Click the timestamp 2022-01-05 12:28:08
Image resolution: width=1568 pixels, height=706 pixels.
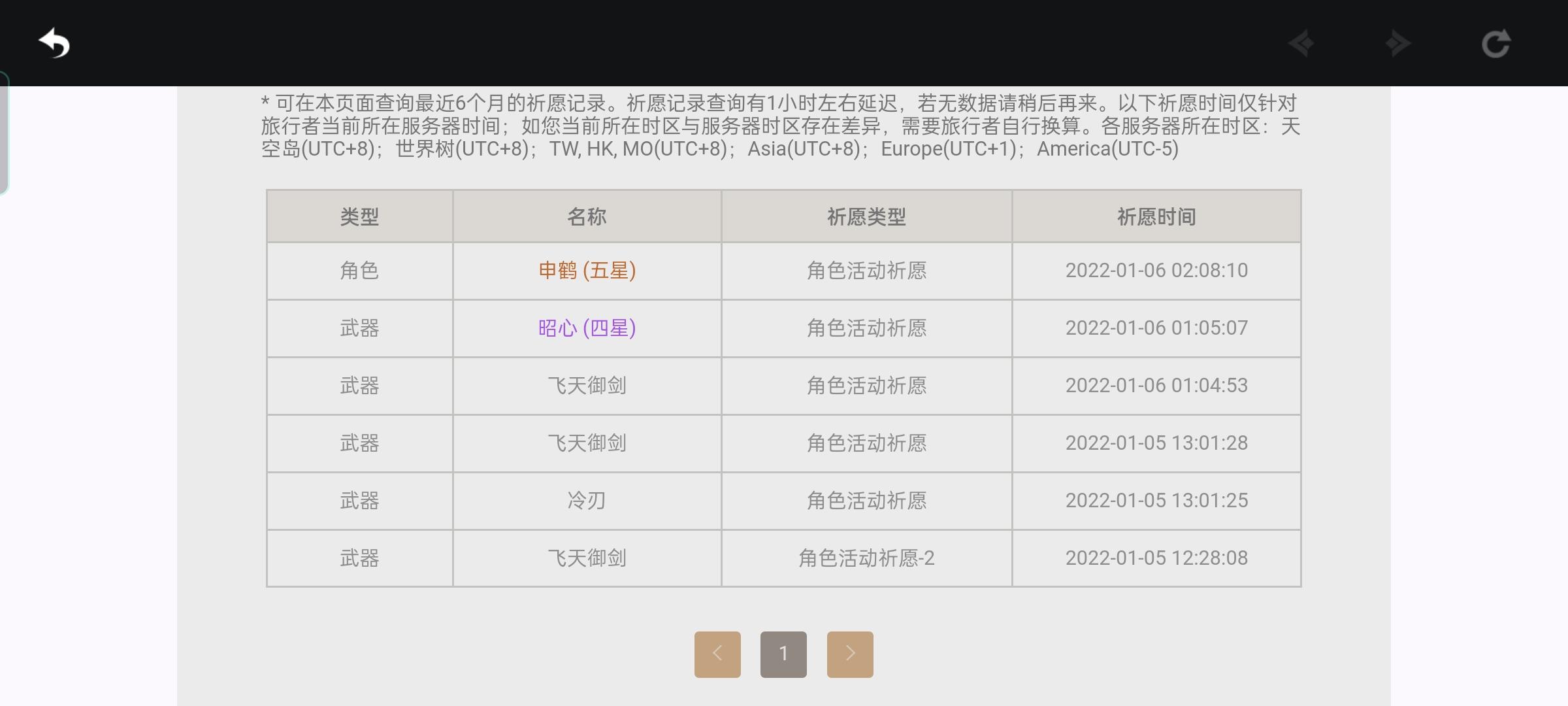tap(1156, 558)
